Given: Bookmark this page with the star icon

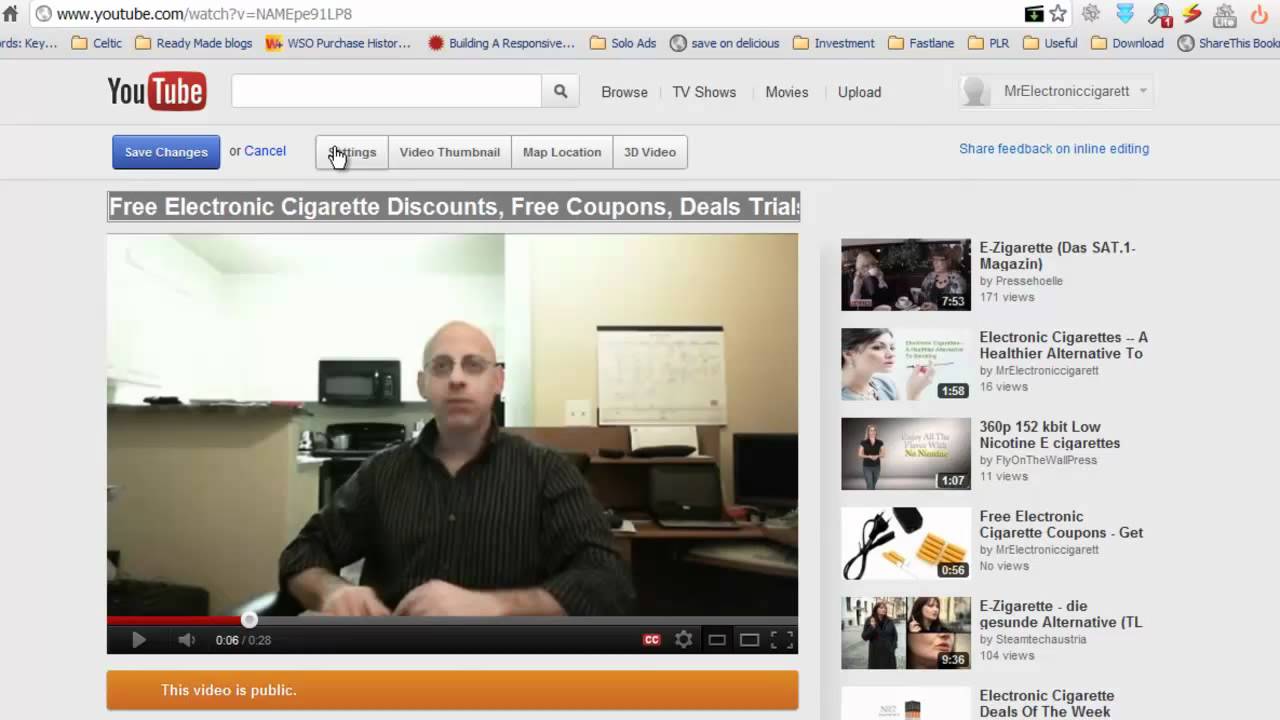Looking at the screenshot, I should [x=1058, y=14].
